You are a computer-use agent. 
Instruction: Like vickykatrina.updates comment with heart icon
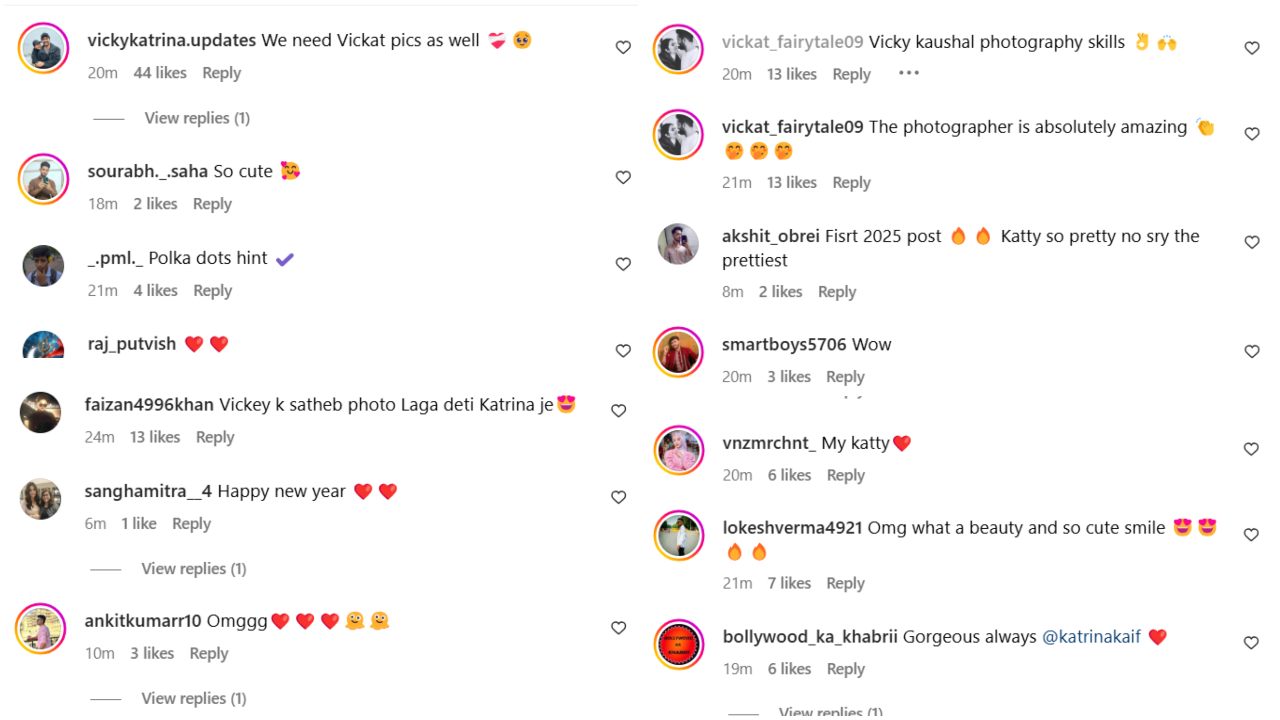pos(623,47)
